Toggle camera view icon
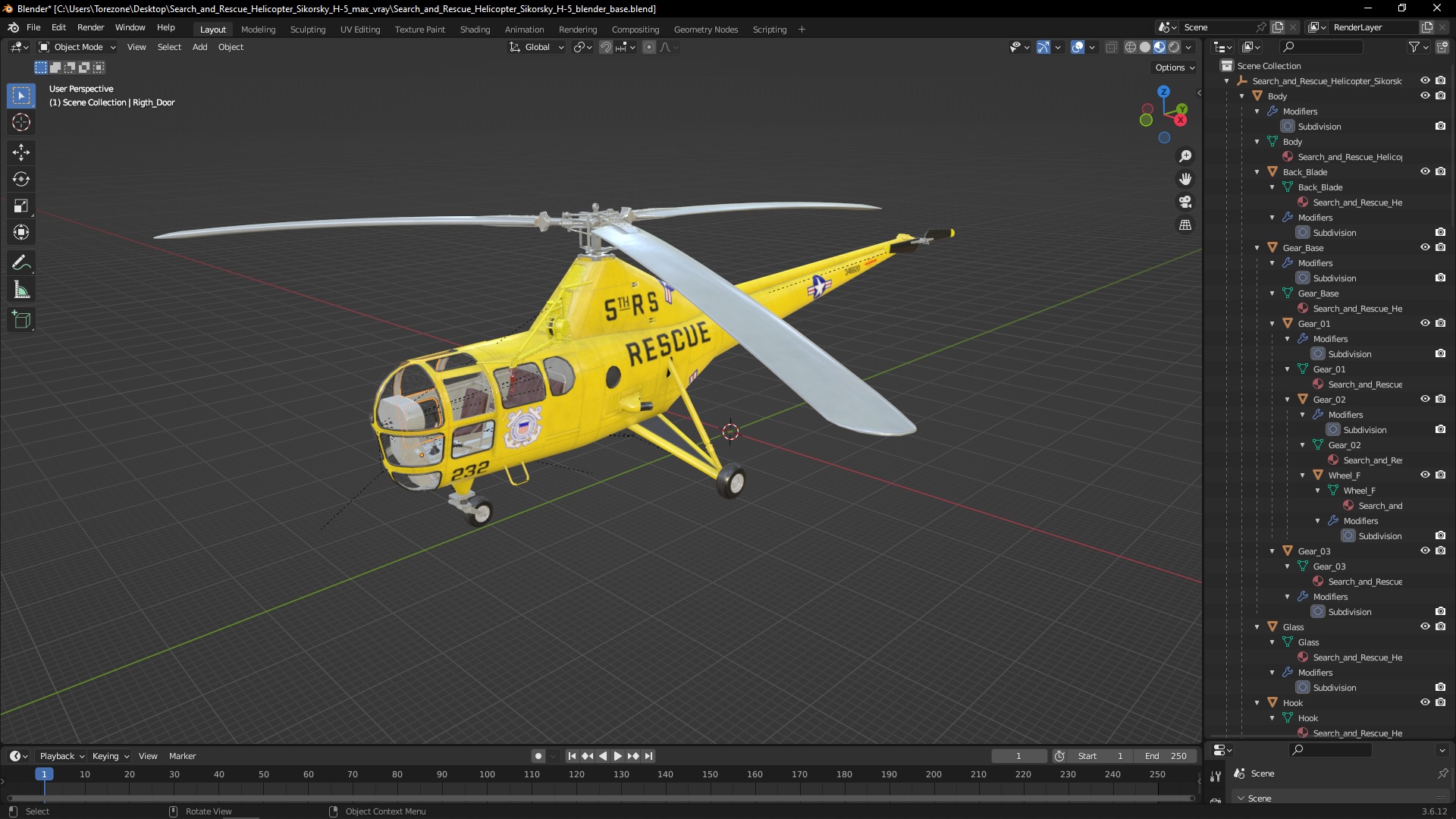This screenshot has height=819, width=1456. click(x=1185, y=202)
